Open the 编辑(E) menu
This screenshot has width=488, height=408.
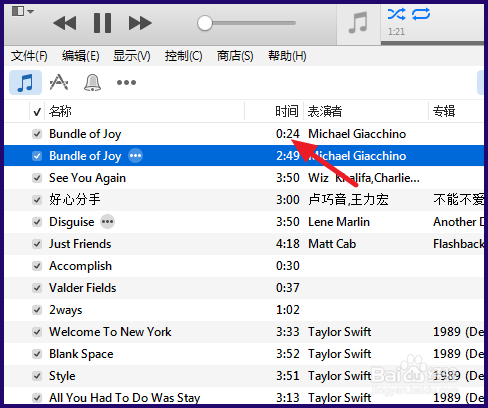[81, 56]
